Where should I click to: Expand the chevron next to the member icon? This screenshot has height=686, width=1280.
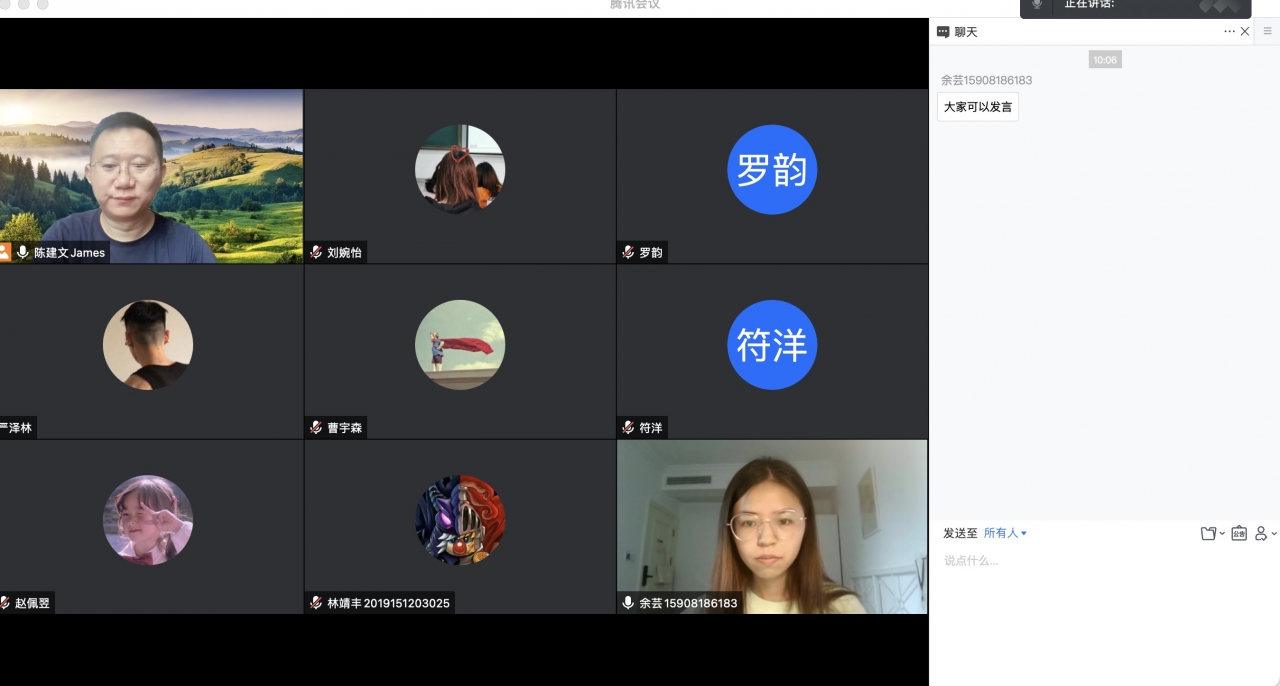pyautogui.click(x=1273, y=533)
